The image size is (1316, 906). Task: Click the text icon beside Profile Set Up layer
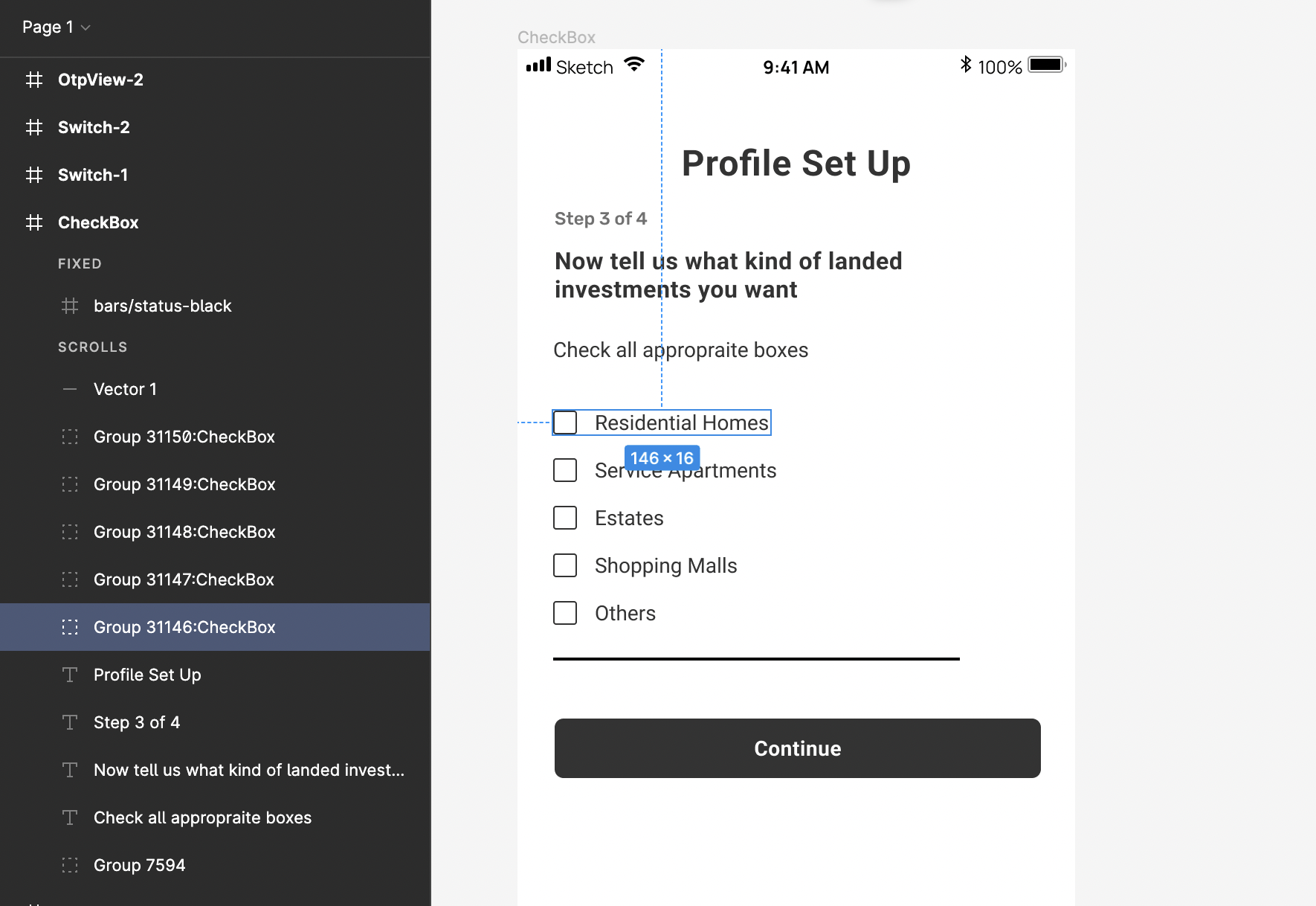[70, 675]
